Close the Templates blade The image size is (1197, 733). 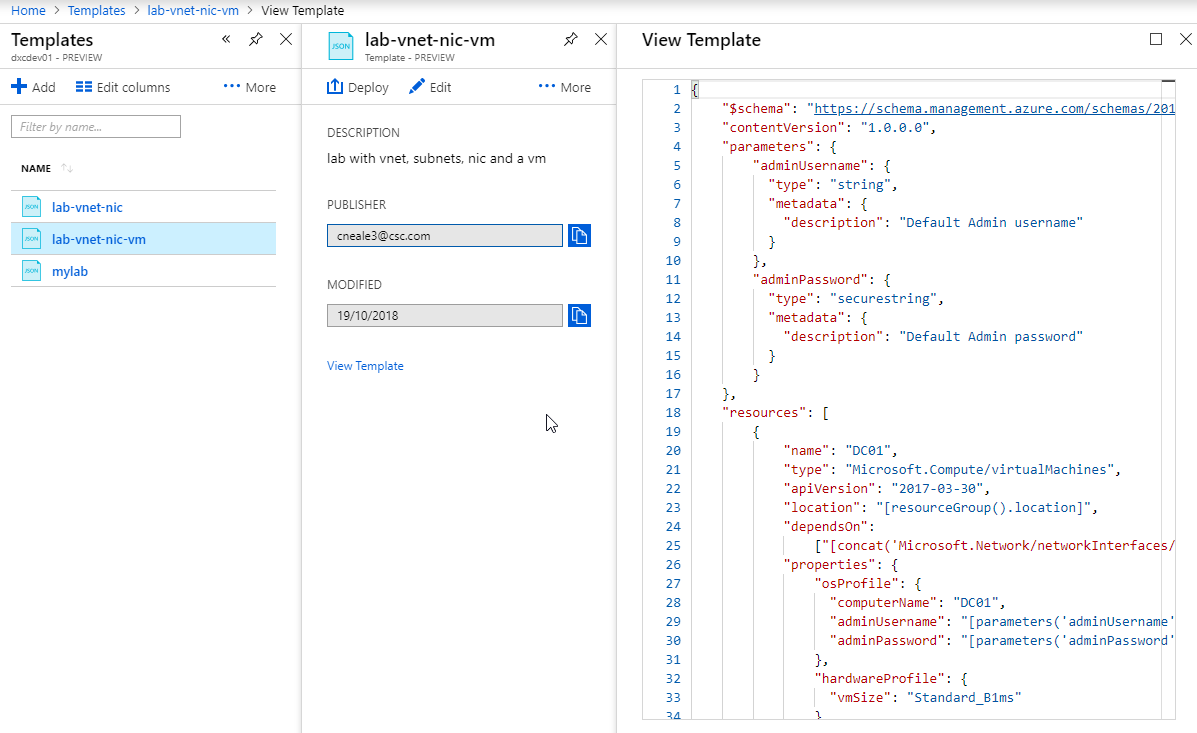(x=286, y=39)
